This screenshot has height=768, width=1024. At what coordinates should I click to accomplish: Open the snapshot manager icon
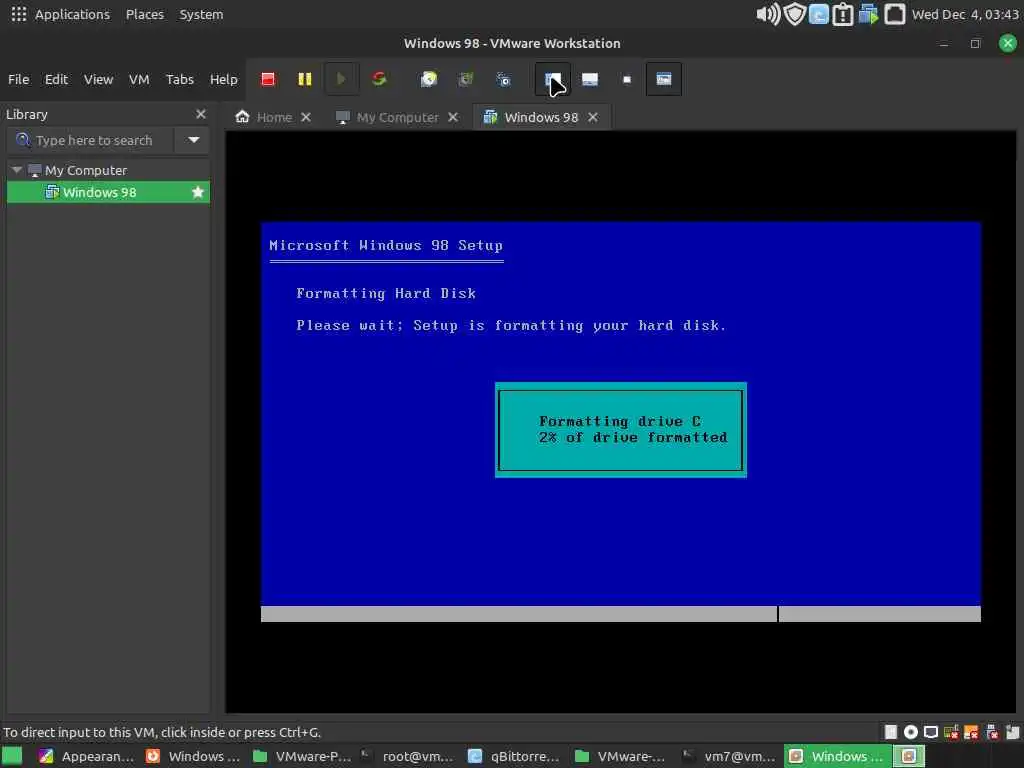pos(503,79)
